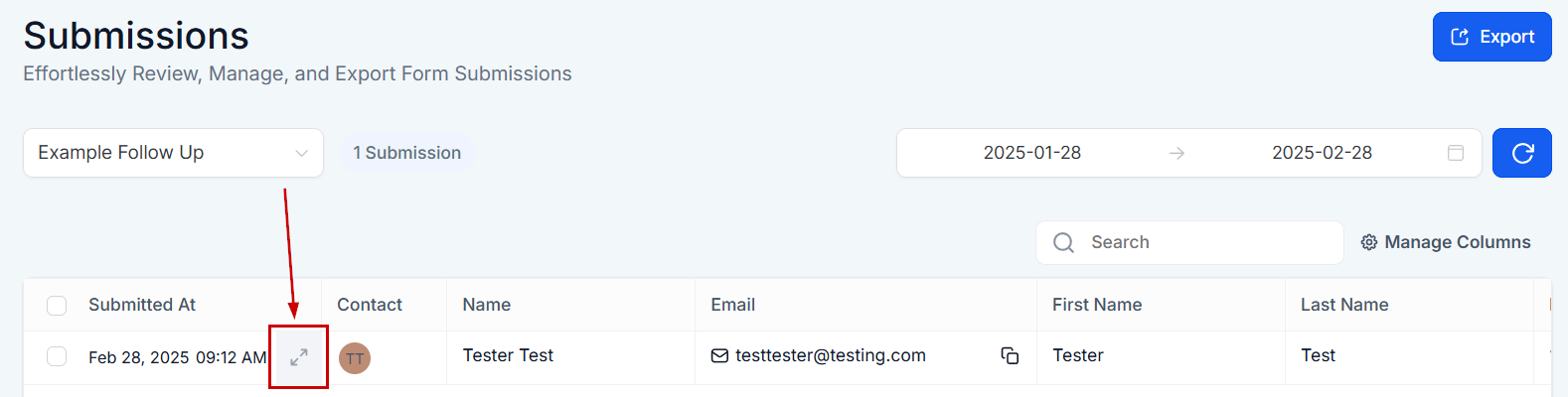This screenshot has width=1568, height=397.
Task: Click the 1 Submission count badge
Action: tap(407, 153)
